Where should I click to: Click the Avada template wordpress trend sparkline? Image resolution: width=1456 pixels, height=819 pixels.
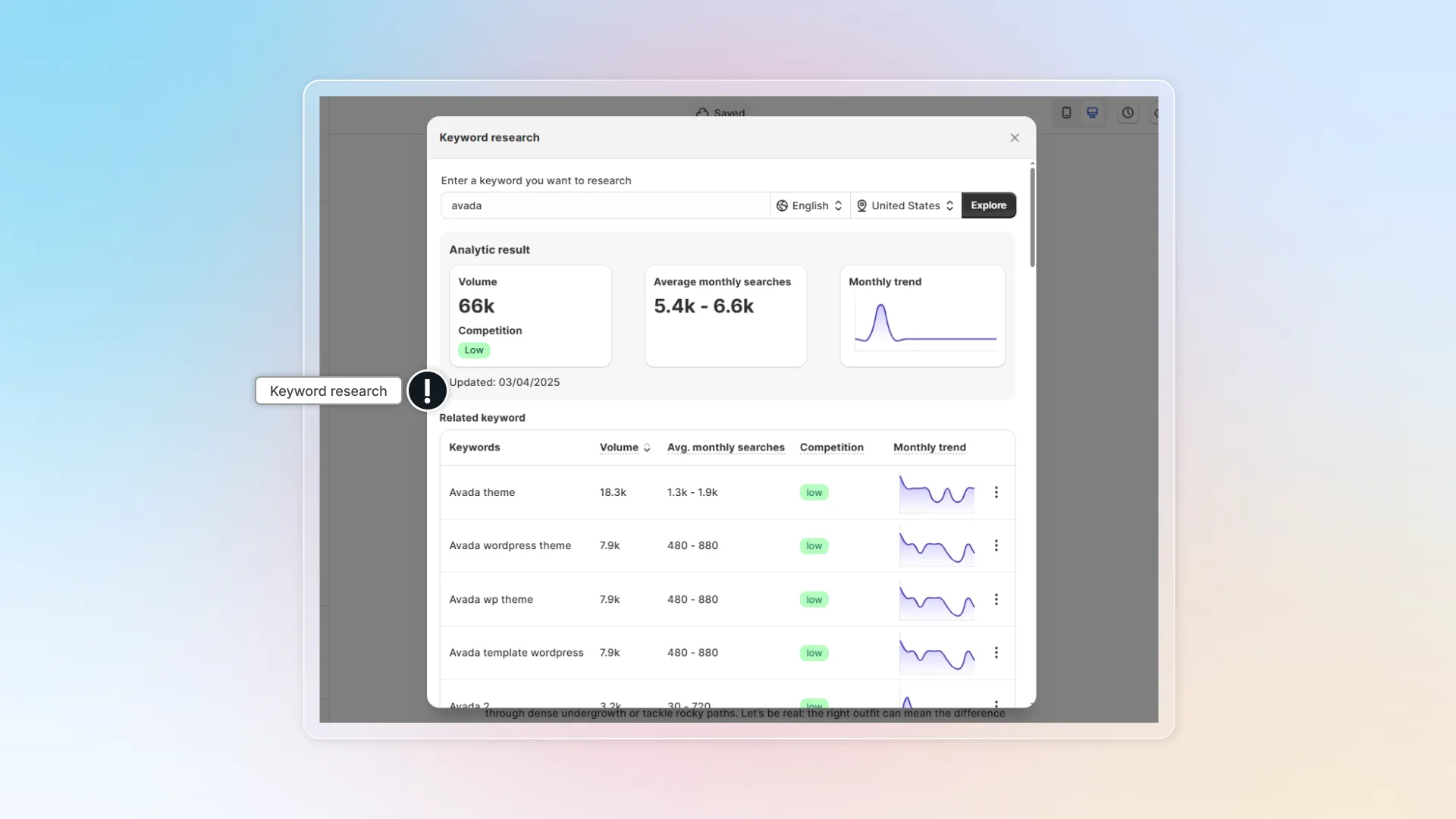click(937, 653)
